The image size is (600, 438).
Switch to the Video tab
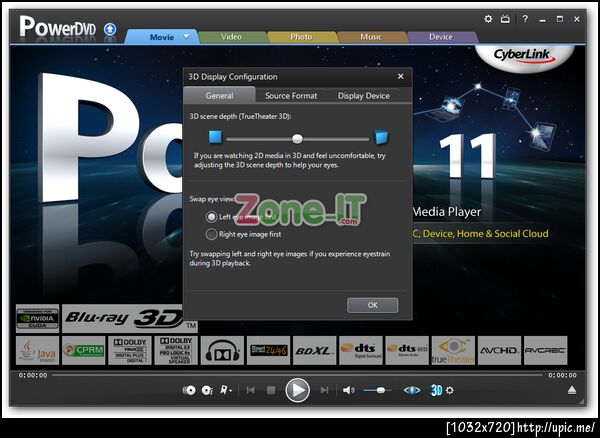coord(231,37)
